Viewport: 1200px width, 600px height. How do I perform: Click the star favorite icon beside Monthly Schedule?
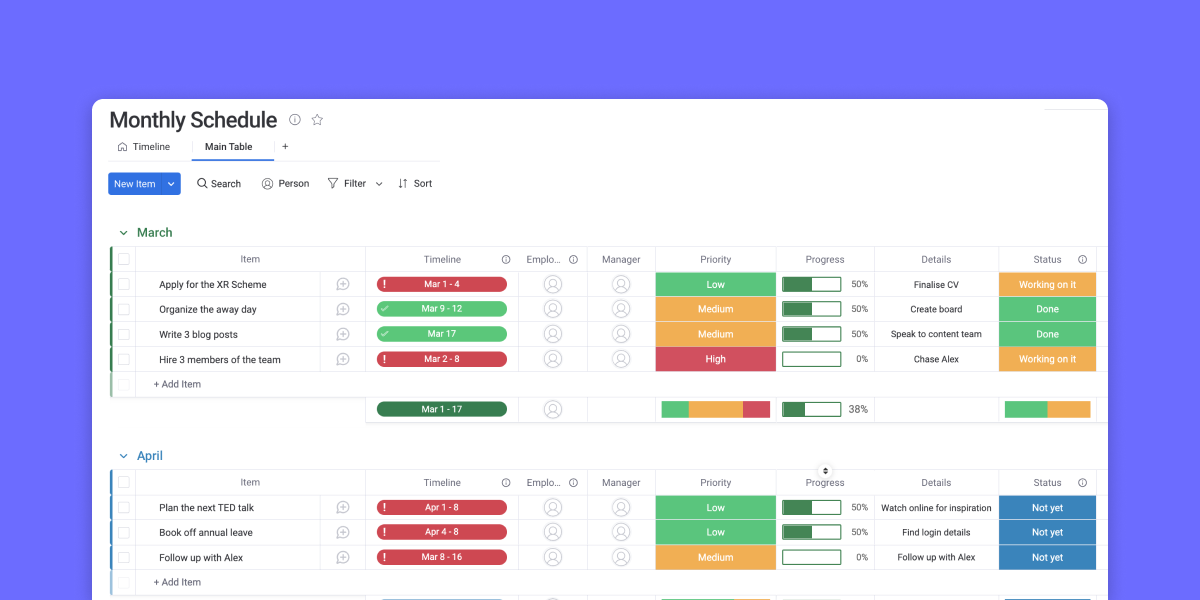point(317,120)
